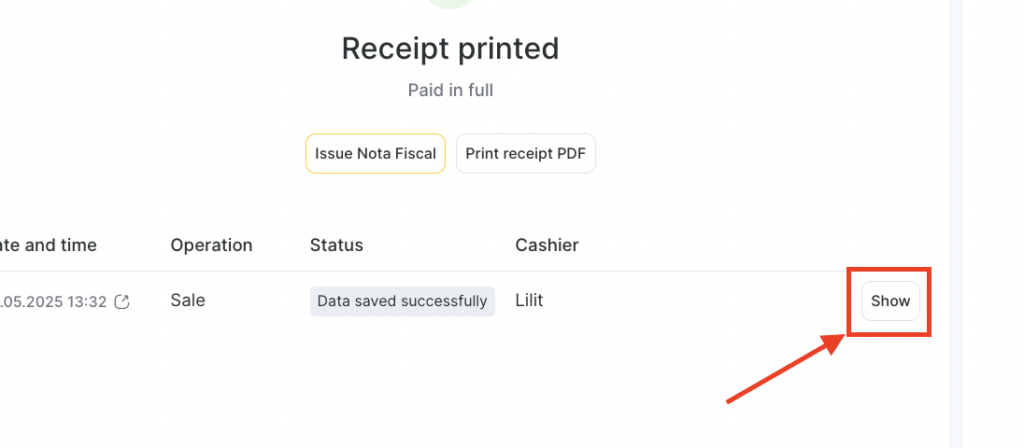Image resolution: width=1024 pixels, height=448 pixels.
Task: Click the green status circle above the heading
Action: [451, 4]
